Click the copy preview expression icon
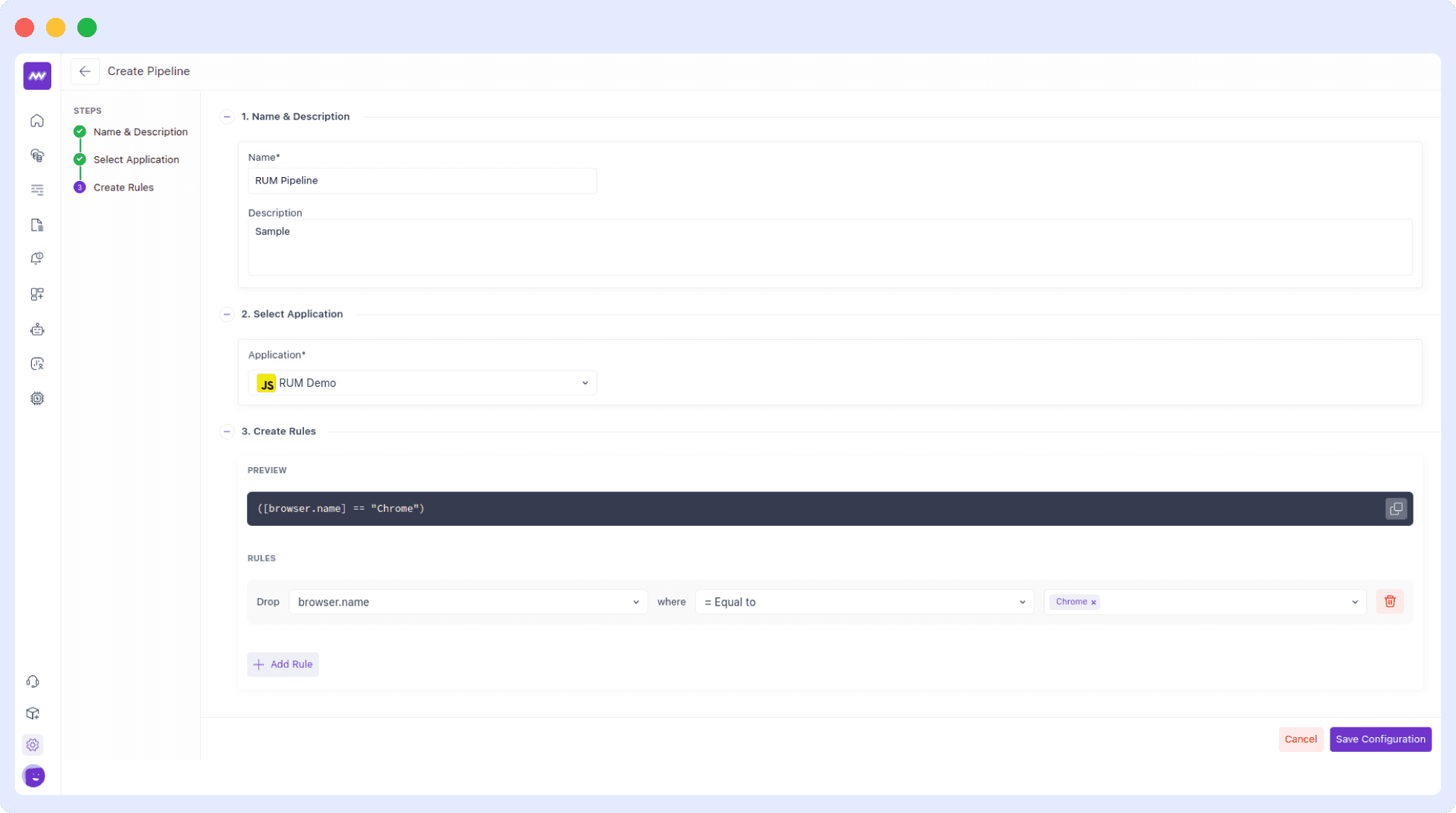 (1396, 509)
